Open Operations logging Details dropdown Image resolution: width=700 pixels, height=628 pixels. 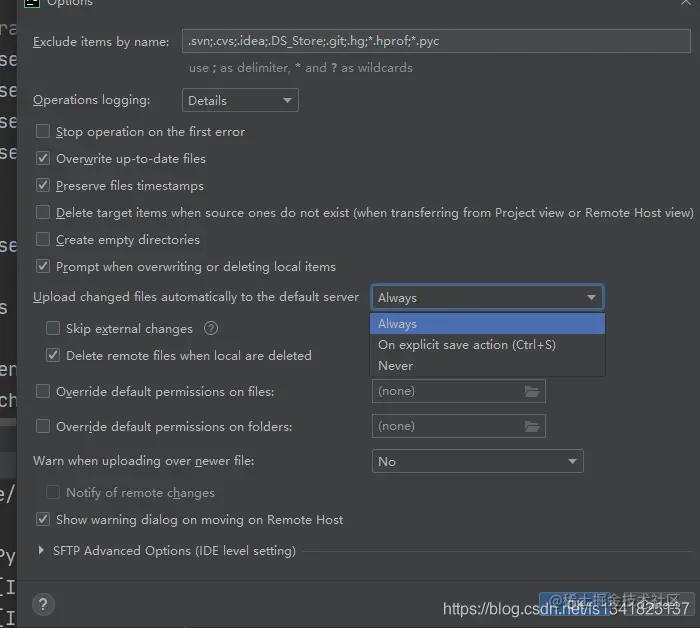click(240, 100)
